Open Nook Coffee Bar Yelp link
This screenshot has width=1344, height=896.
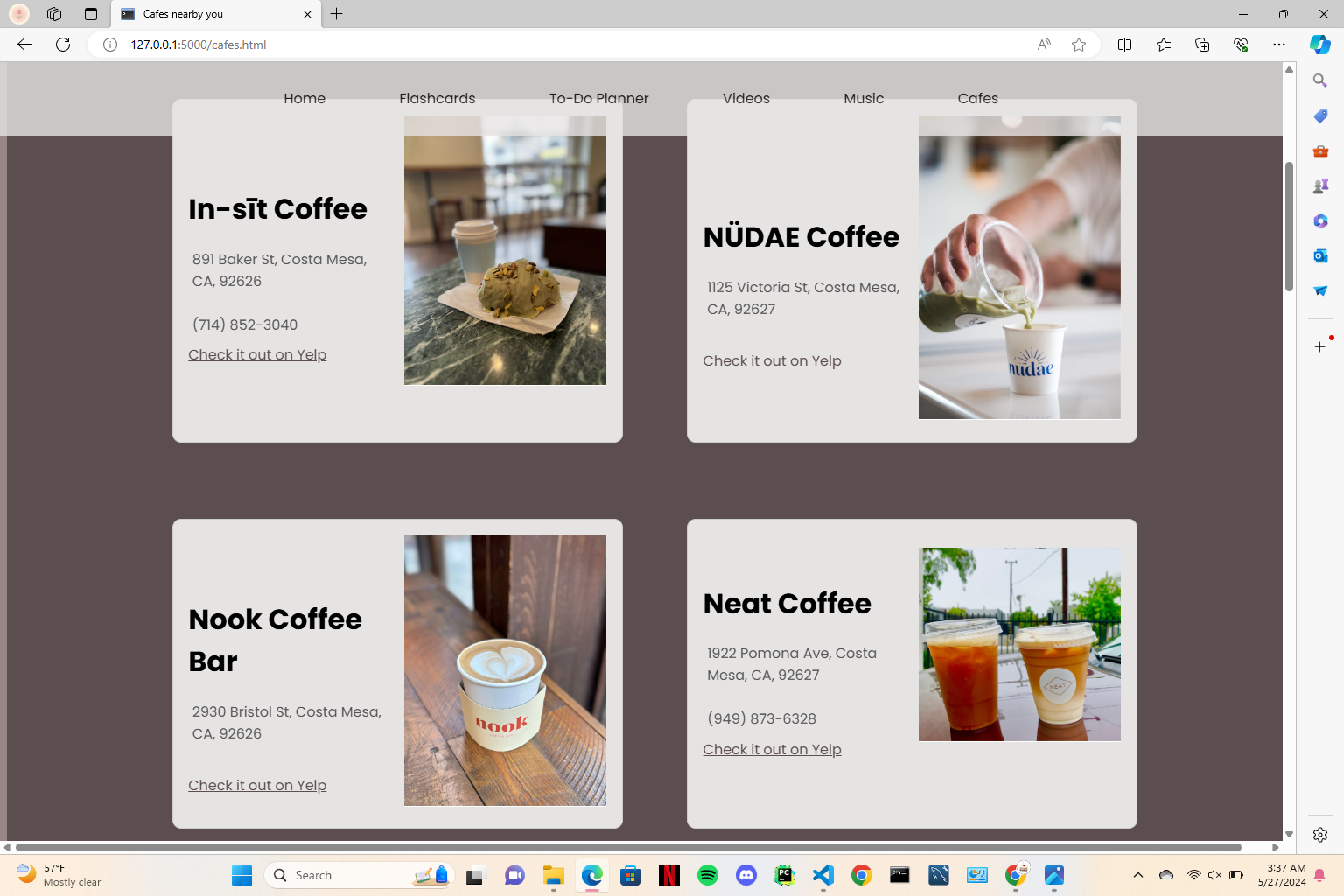(257, 785)
